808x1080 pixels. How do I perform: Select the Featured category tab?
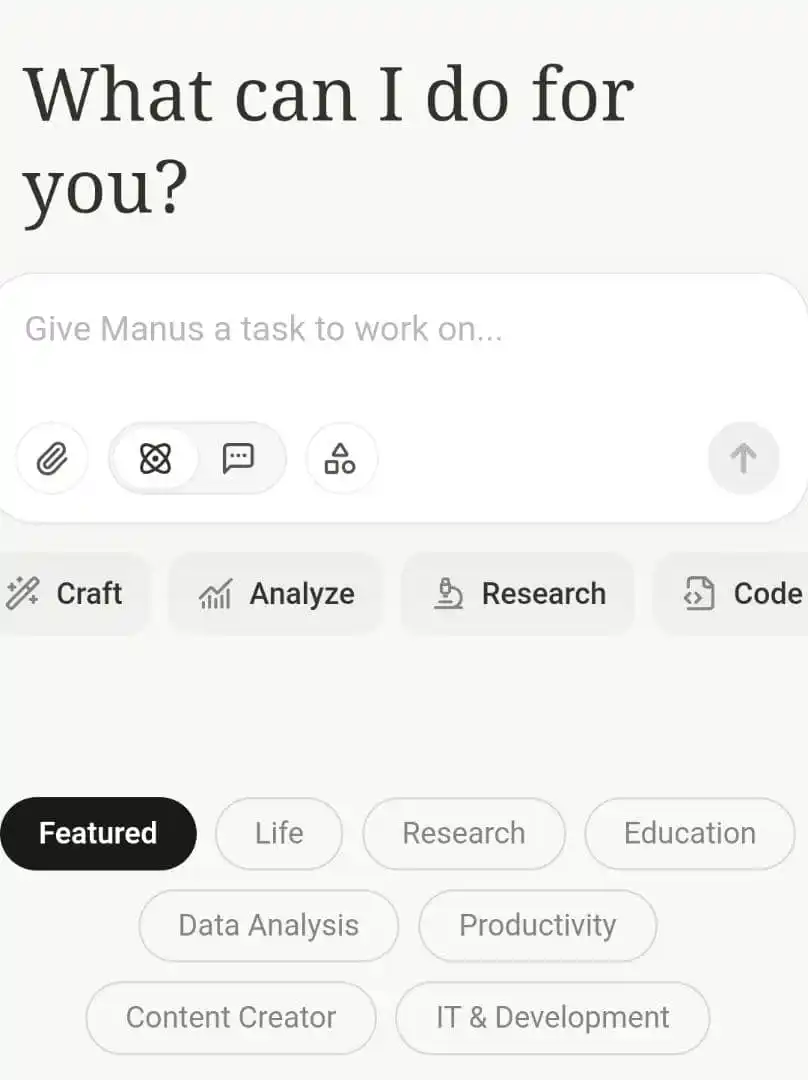(99, 833)
